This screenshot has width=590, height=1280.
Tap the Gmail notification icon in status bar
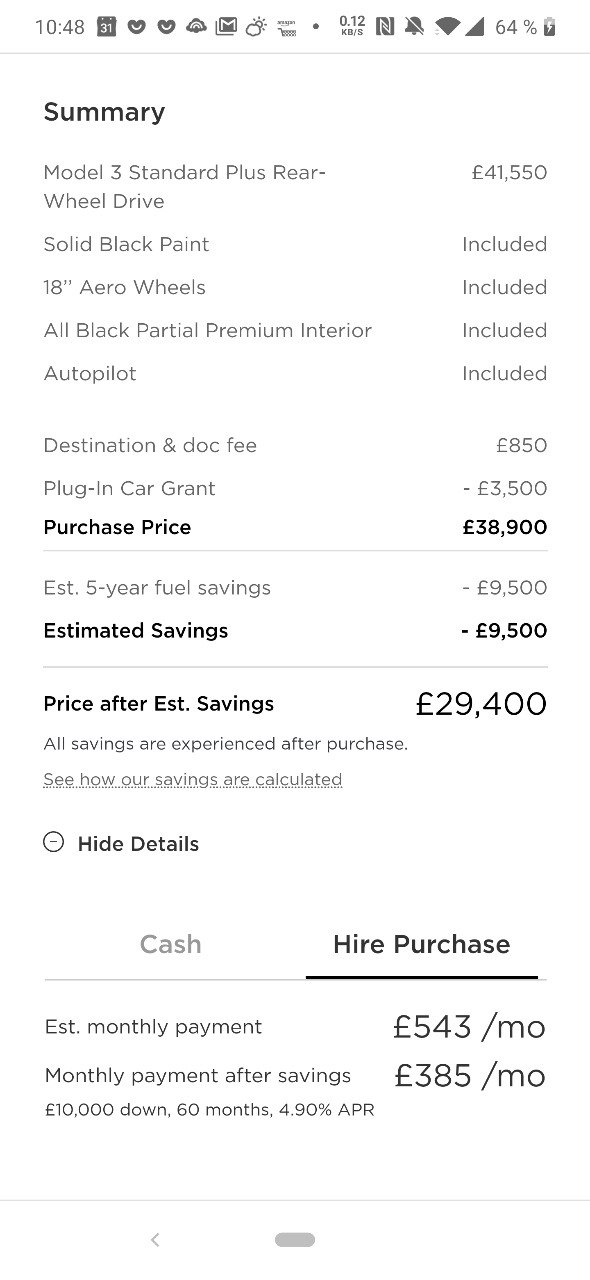coord(226,27)
